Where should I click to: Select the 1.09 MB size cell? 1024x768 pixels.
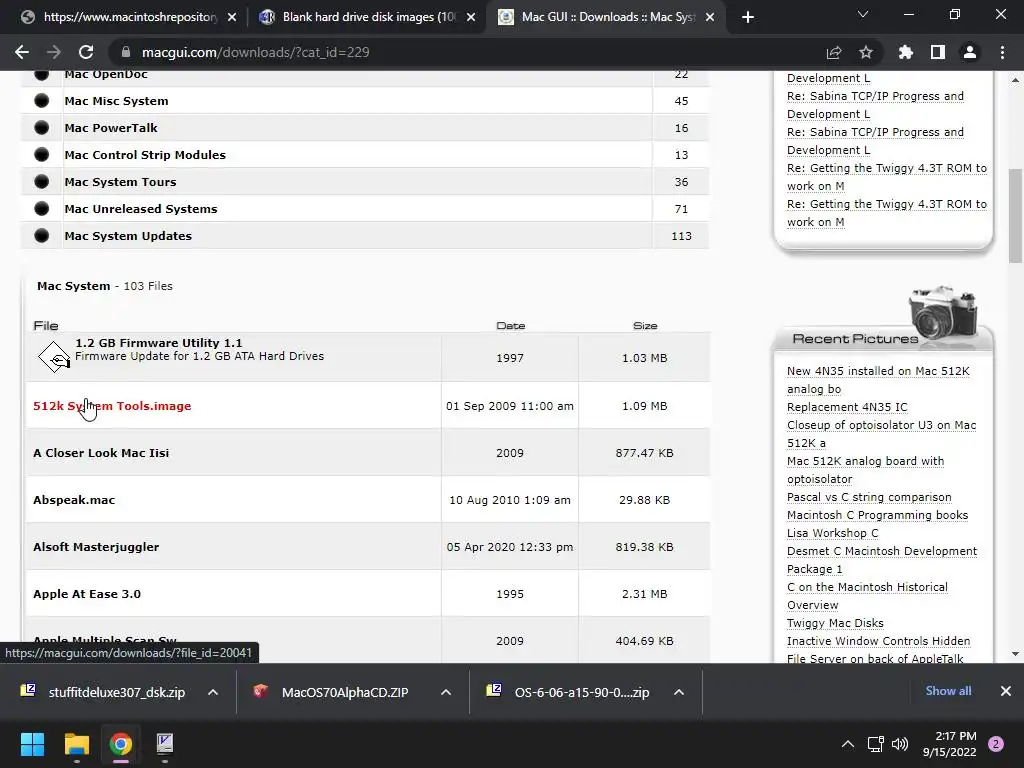[645, 406]
